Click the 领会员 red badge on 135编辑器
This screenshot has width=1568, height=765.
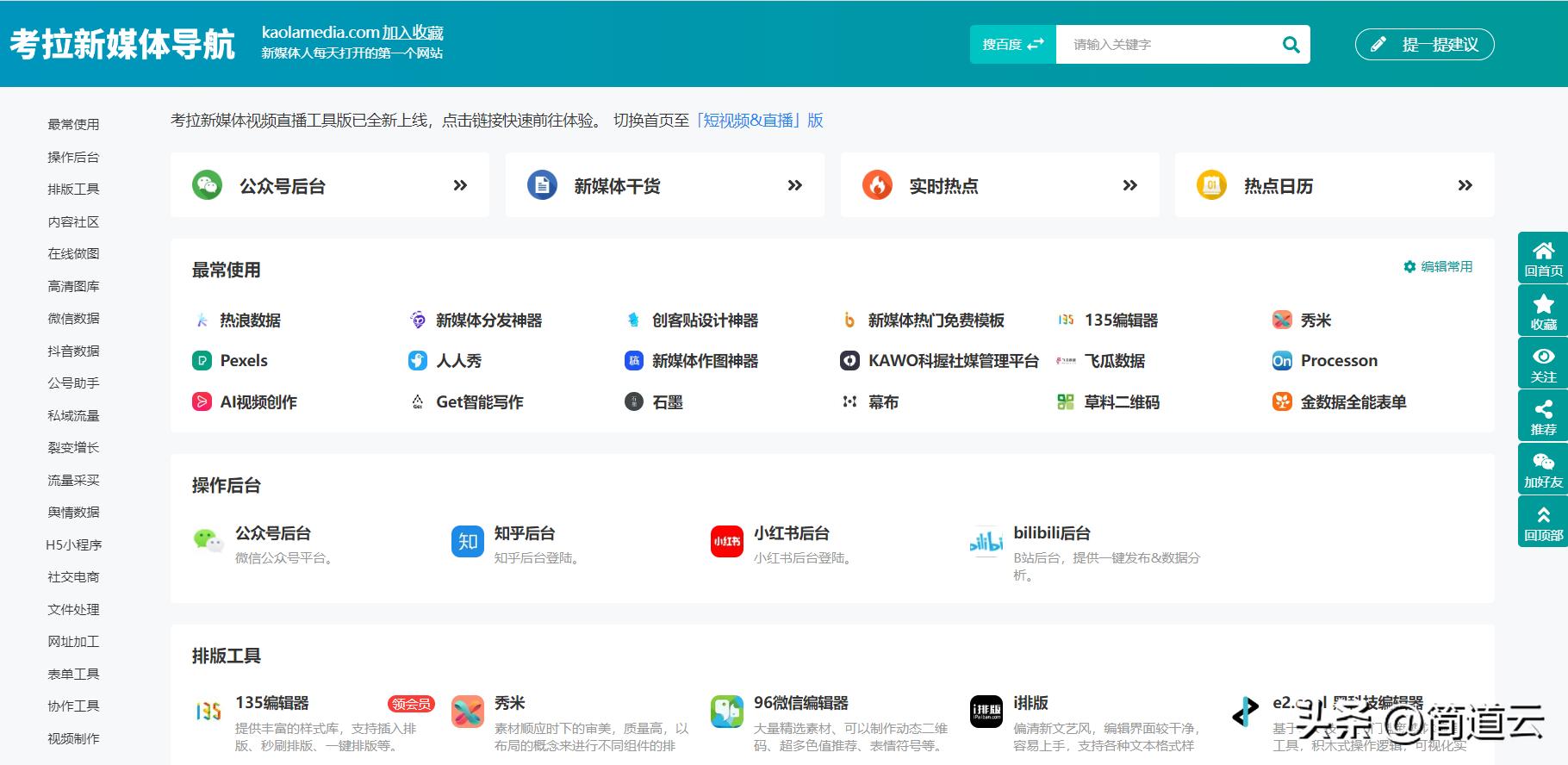(411, 704)
